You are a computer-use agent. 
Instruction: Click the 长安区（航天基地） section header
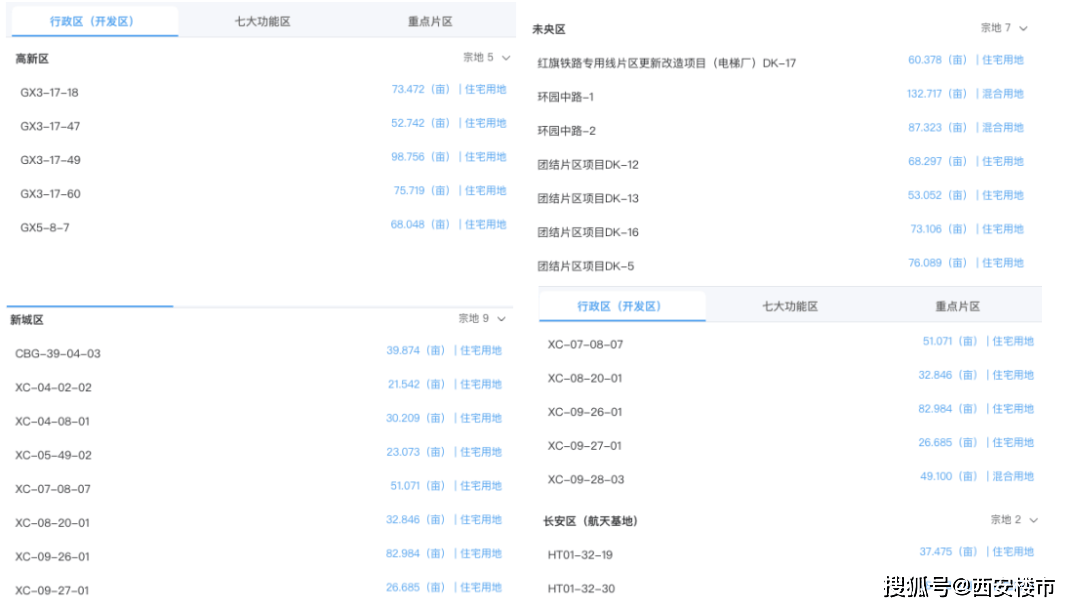pos(590,520)
